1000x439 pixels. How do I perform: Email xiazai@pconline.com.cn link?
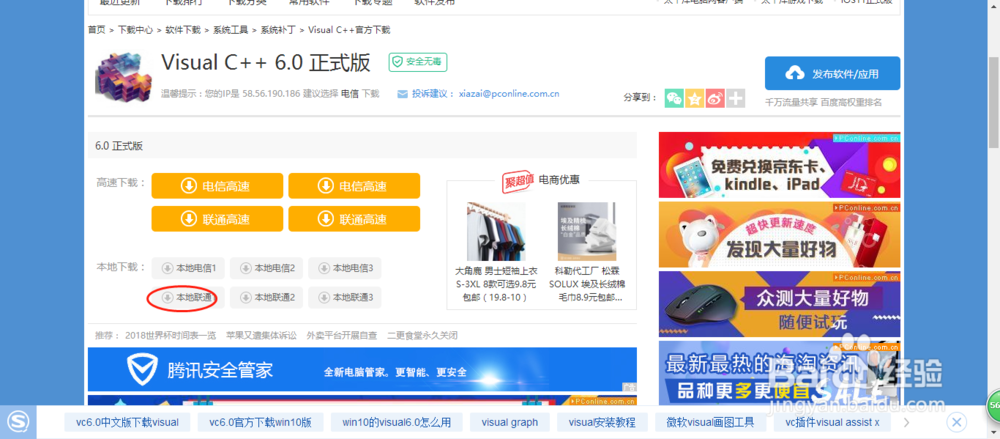509,94
